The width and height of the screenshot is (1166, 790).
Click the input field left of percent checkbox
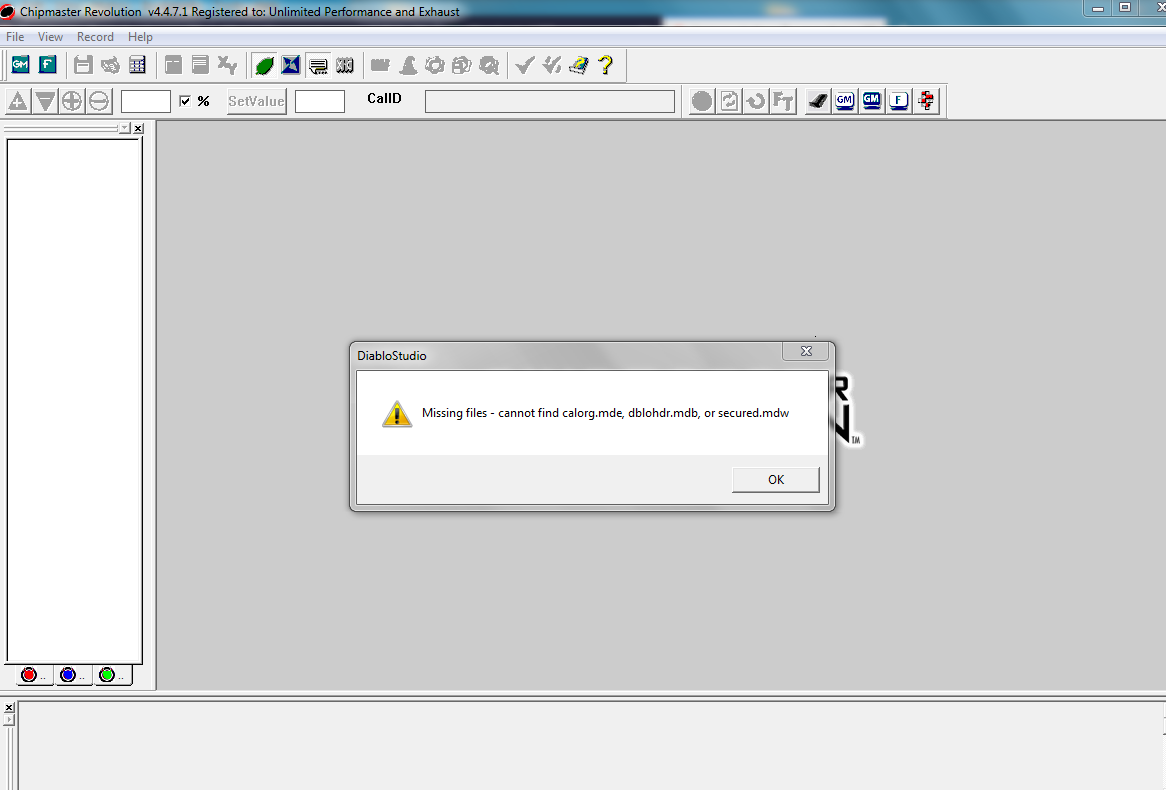146,101
